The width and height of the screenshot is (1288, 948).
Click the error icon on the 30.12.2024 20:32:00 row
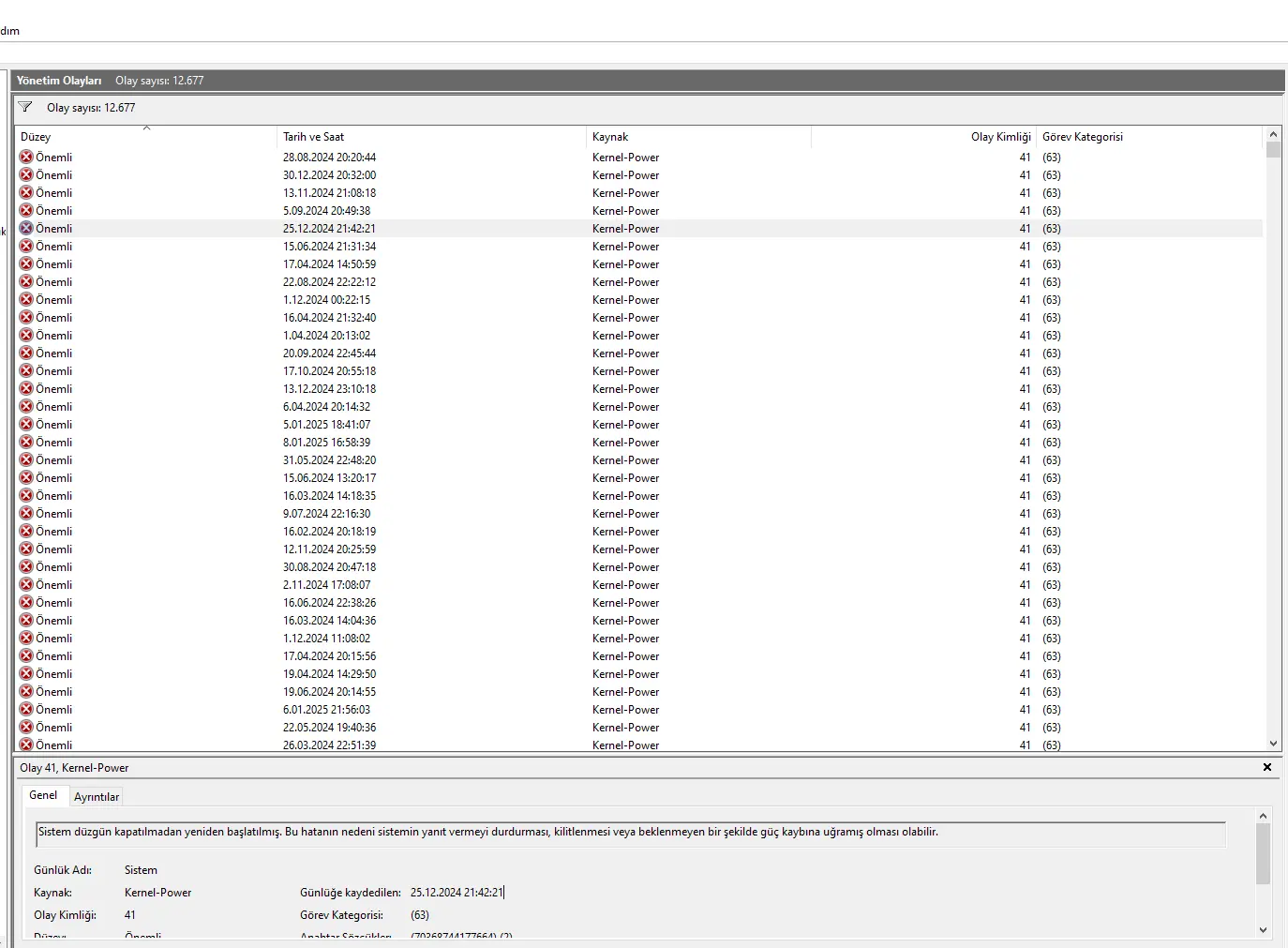[x=26, y=174]
